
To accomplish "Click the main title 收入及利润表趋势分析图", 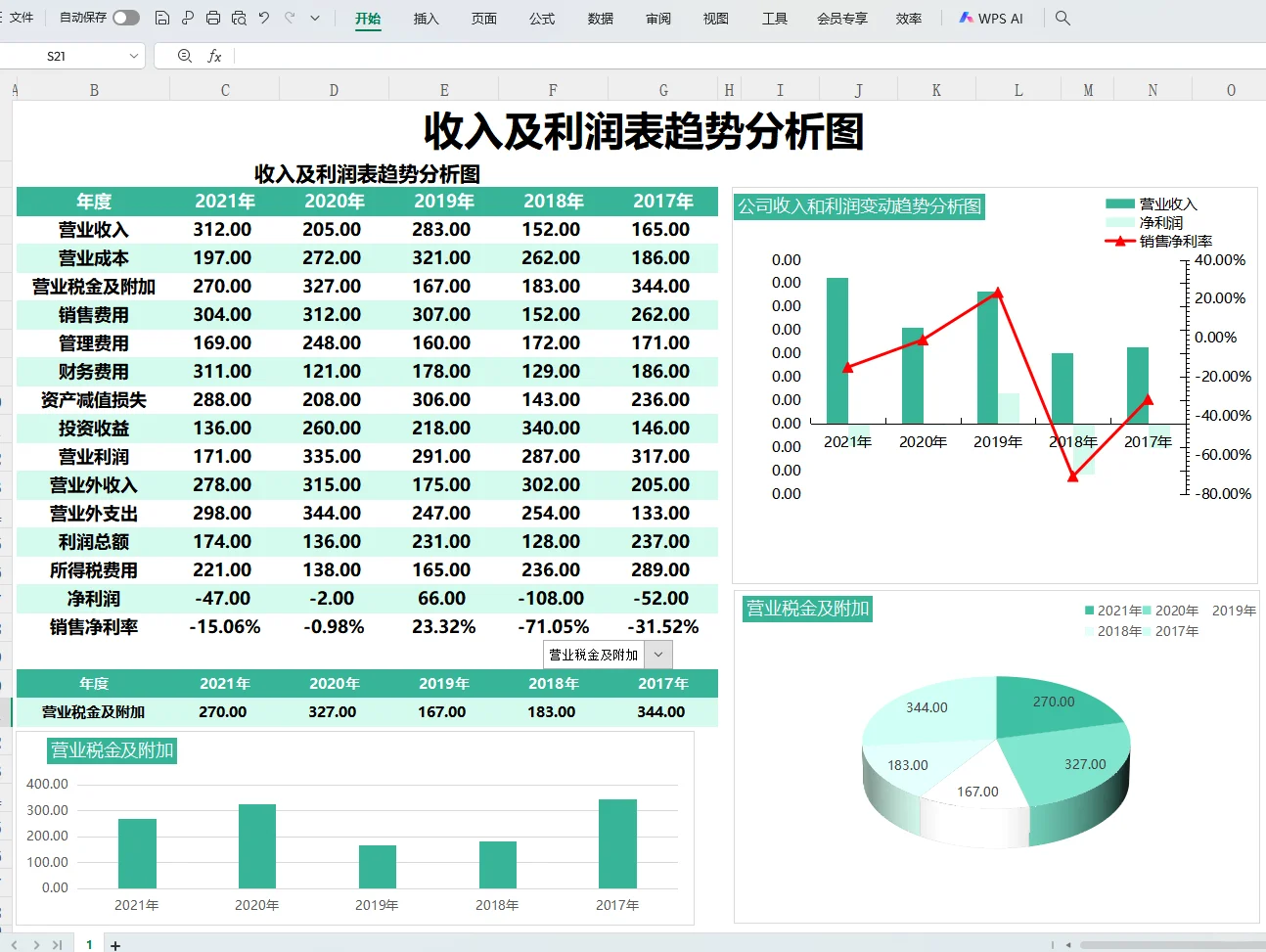I will pos(644,131).
